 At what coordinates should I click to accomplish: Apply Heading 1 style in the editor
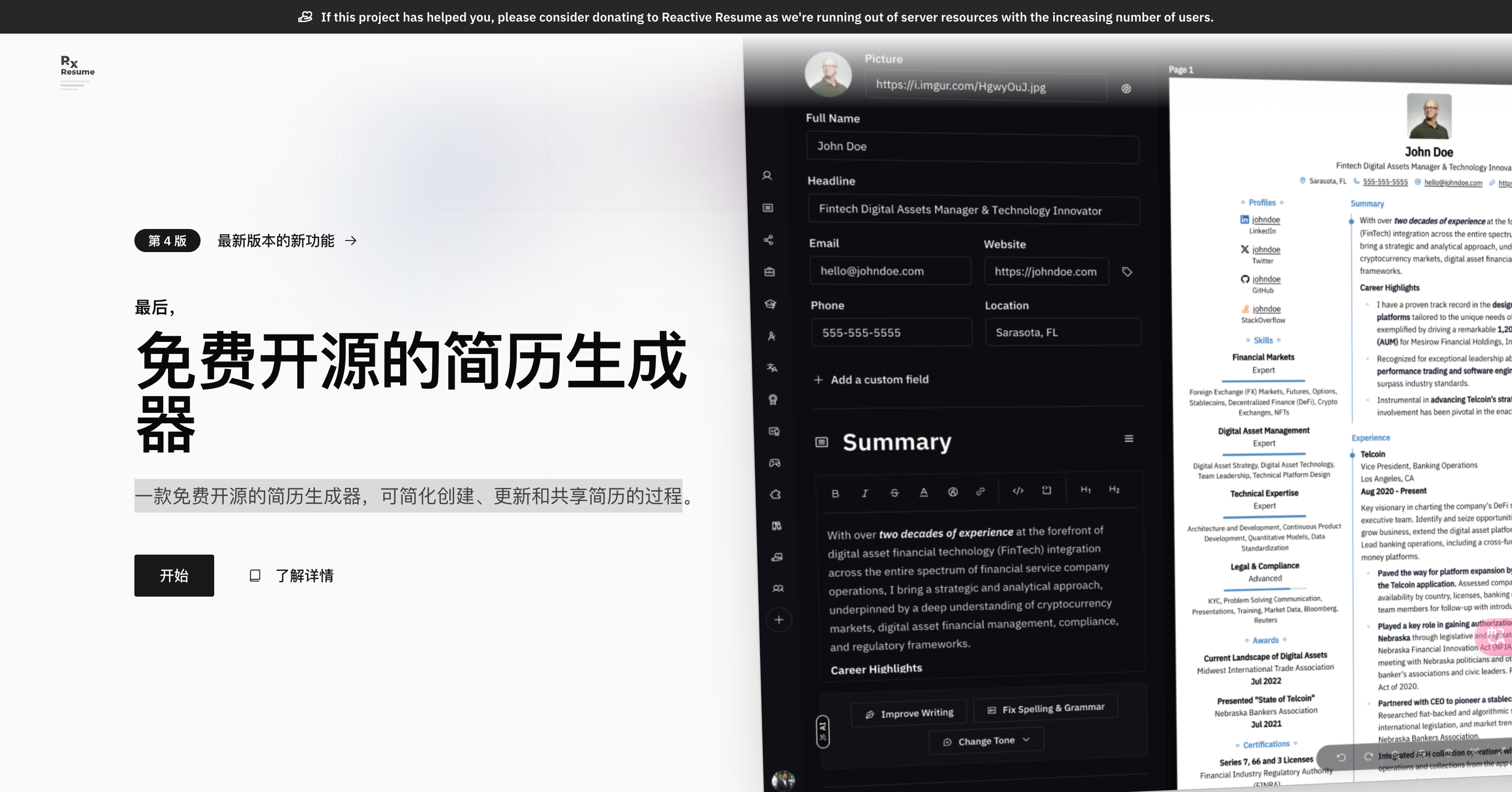click(x=1085, y=491)
